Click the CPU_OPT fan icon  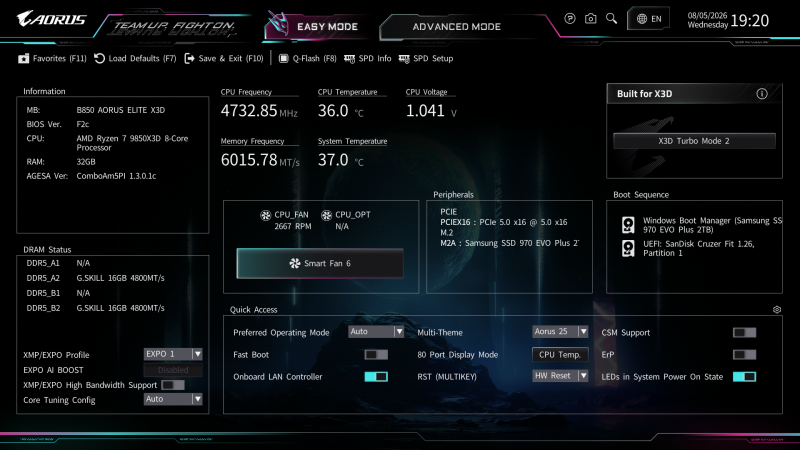pyautogui.click(x=327, y=215)
